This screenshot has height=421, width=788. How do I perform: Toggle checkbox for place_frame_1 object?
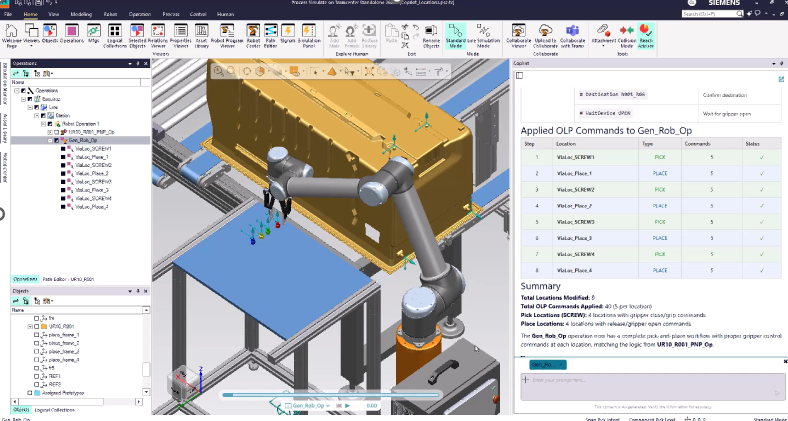(x=37, y=335)
